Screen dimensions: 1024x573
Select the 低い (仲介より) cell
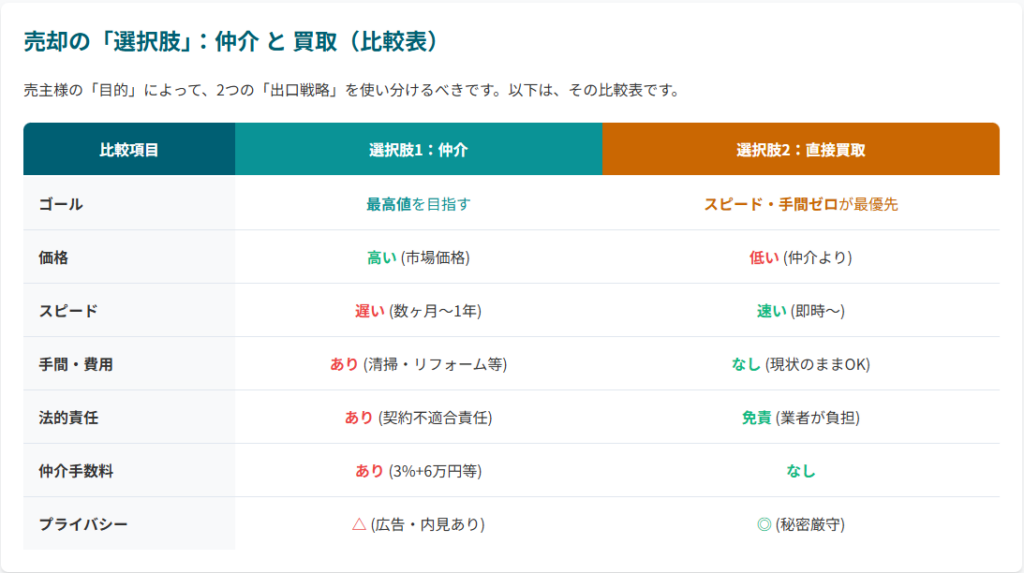800,257
